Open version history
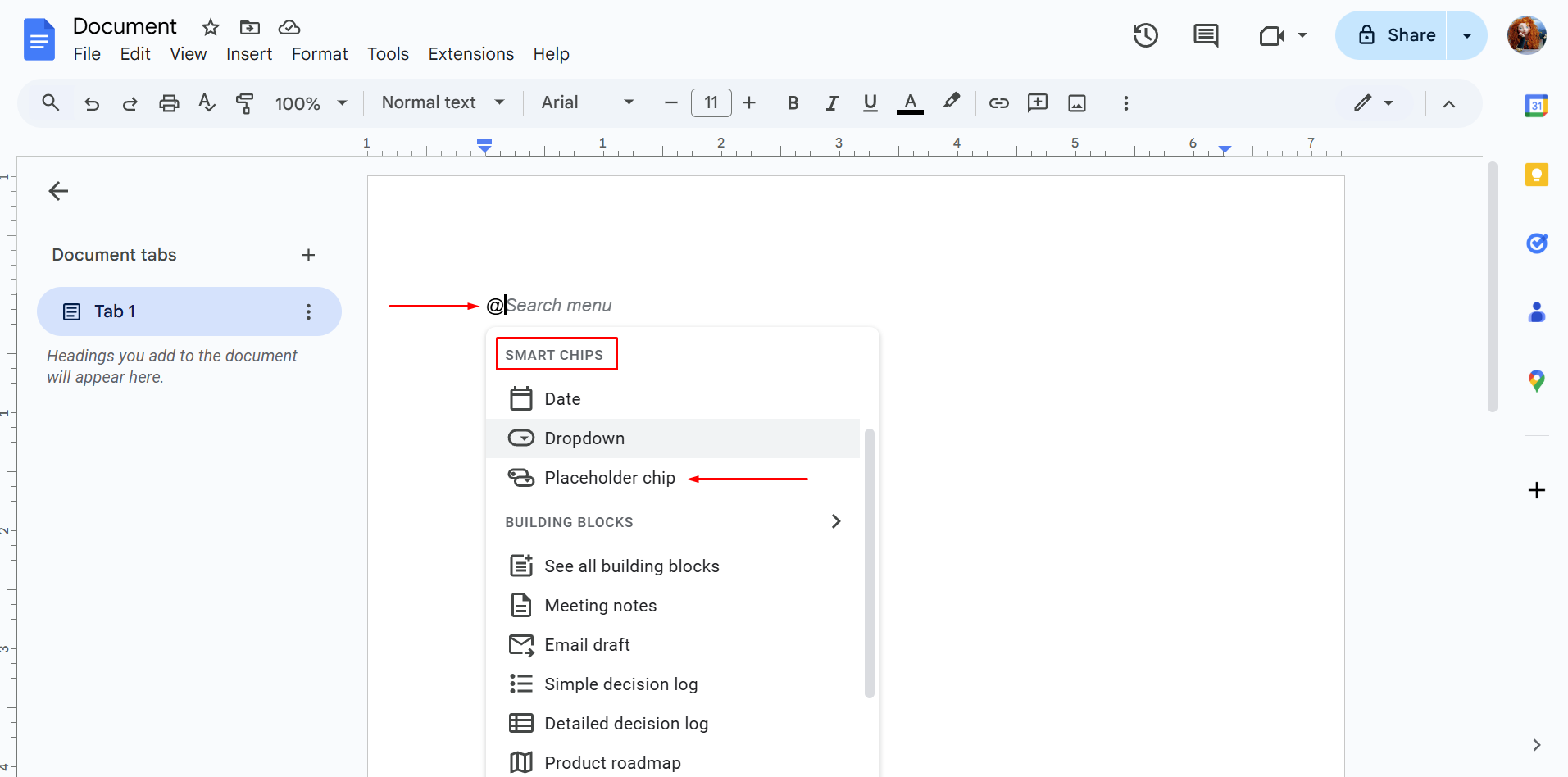This screenshot has height=777, width=1568. 1144,35
